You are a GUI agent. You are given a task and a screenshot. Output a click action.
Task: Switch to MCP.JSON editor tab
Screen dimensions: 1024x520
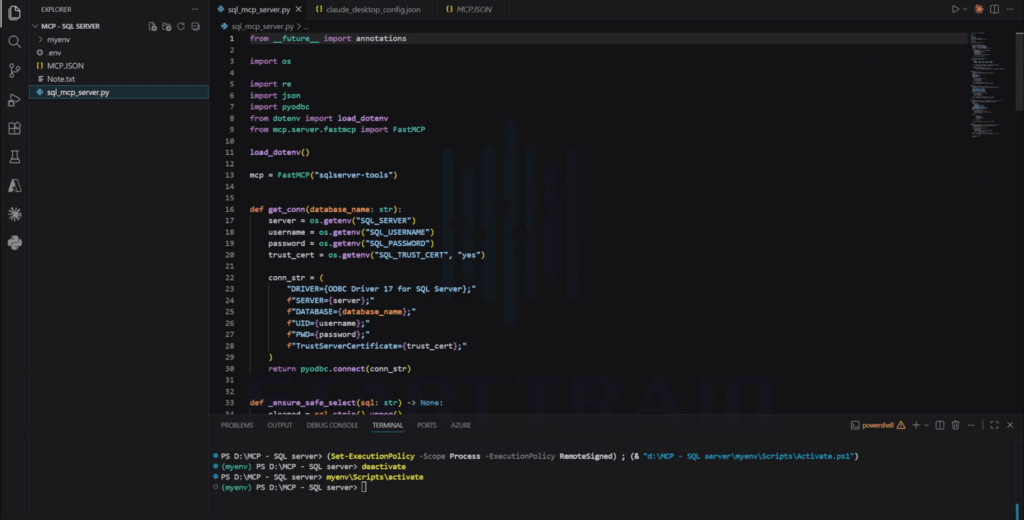469,9
